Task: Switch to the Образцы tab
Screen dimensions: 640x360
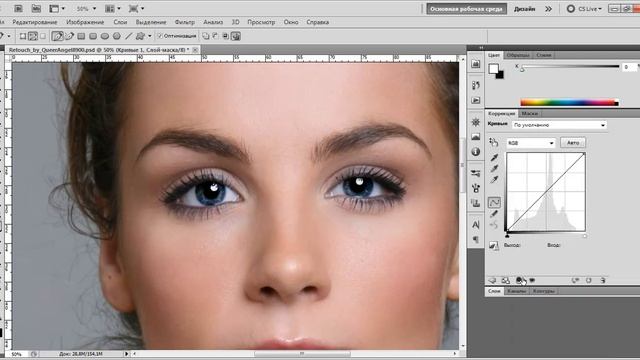Action: pos(518,55)
